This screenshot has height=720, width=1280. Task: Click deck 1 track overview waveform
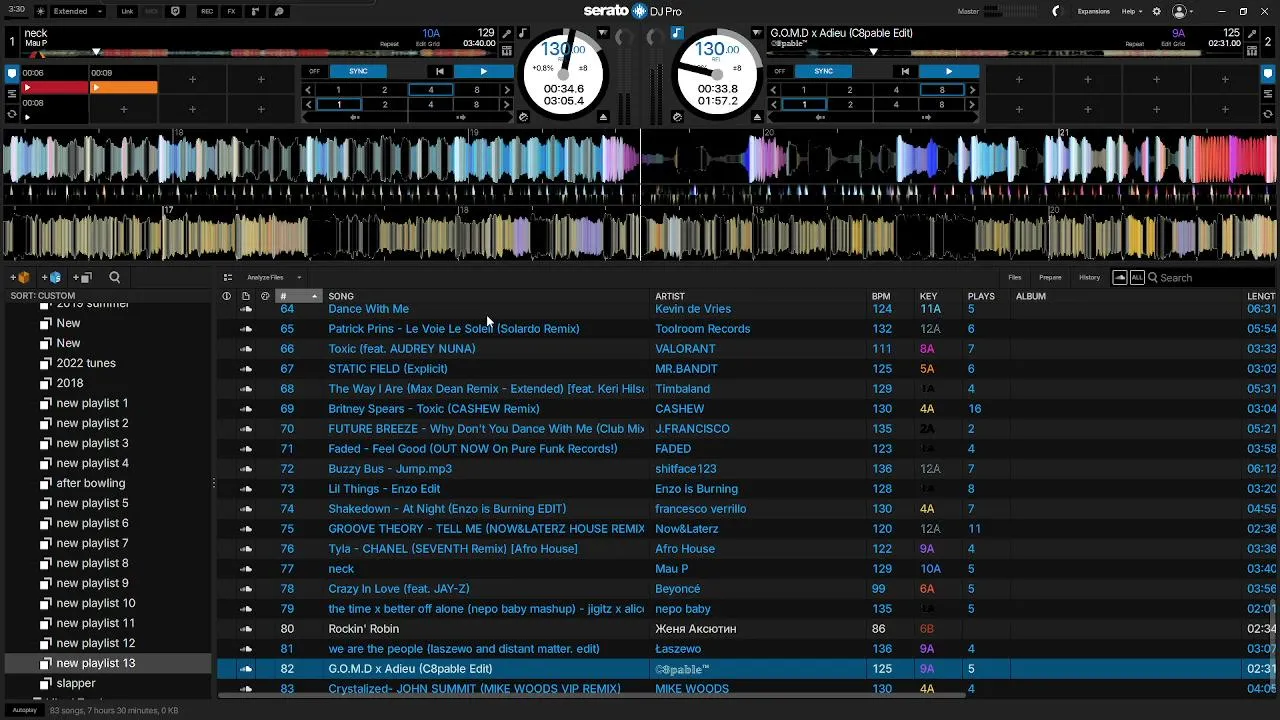(x=258, y=52)
